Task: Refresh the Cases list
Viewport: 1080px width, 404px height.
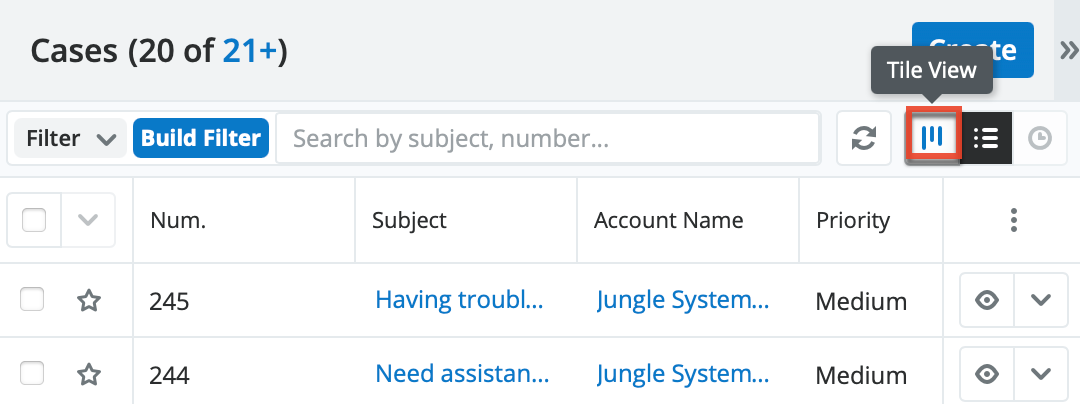Action: (863, 138)
